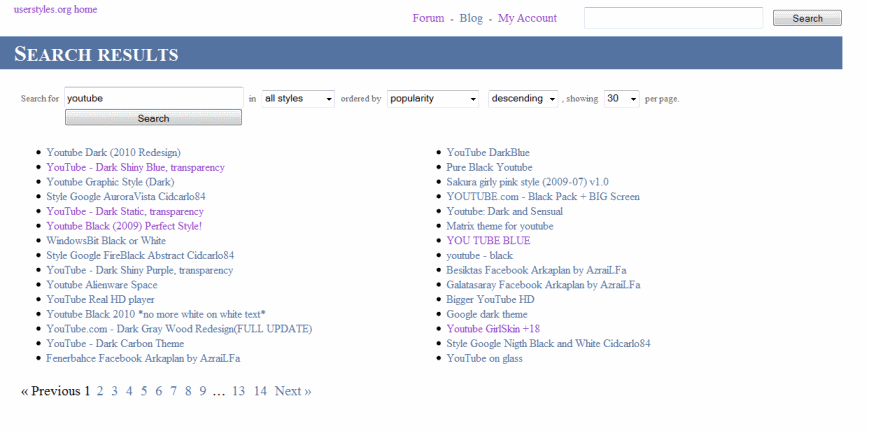Open 'YouTube on glass'
Image resolution: width=869 pixels, height=431 pixels.
(x=484, y=358)
